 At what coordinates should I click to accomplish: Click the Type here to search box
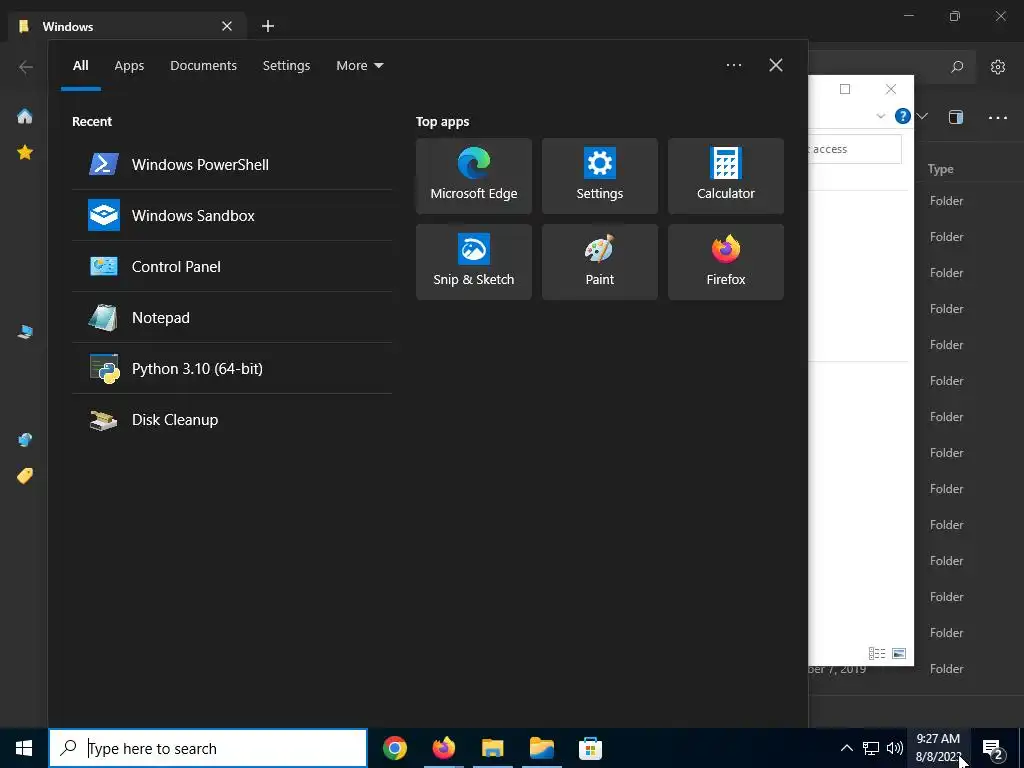(208, 748)
